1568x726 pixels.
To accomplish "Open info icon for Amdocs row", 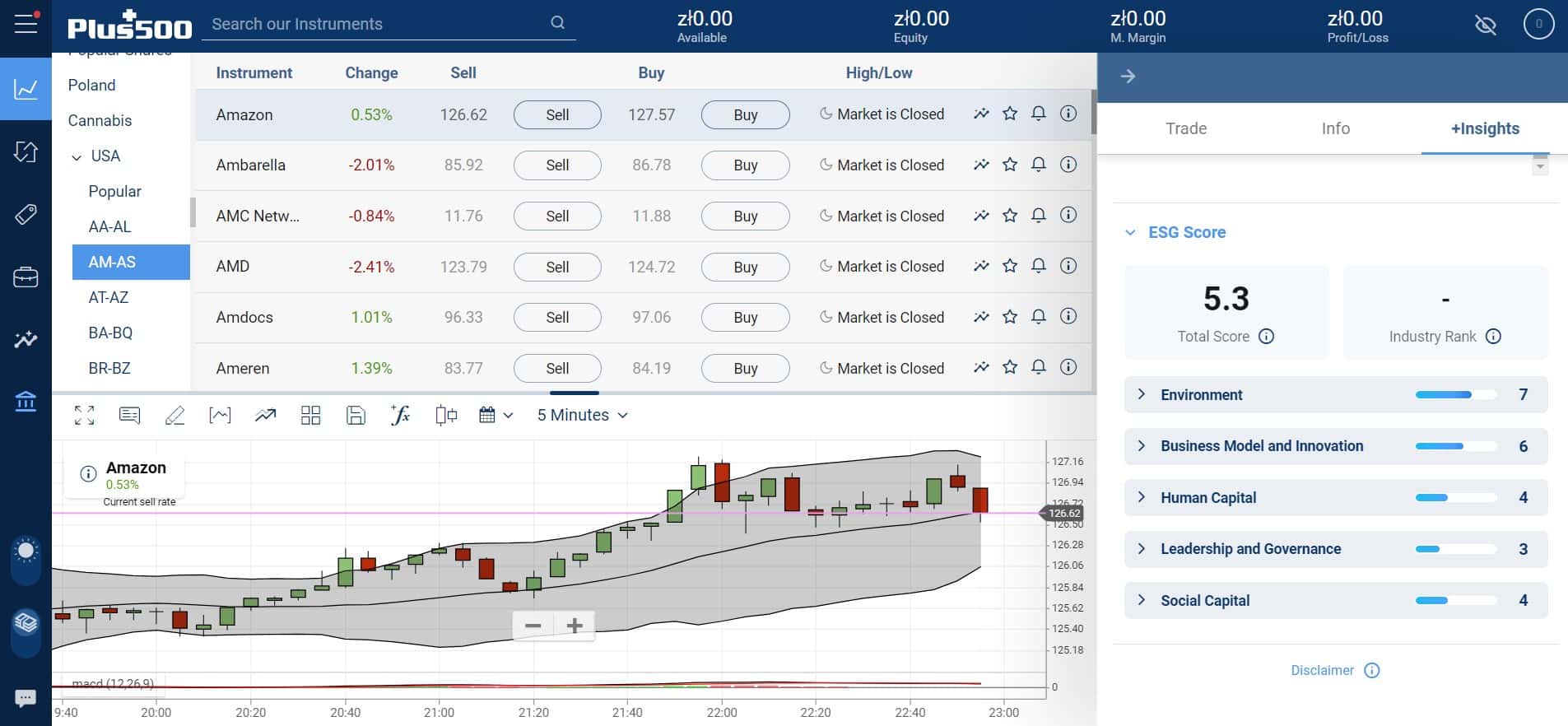I will tap(1068, 316).
